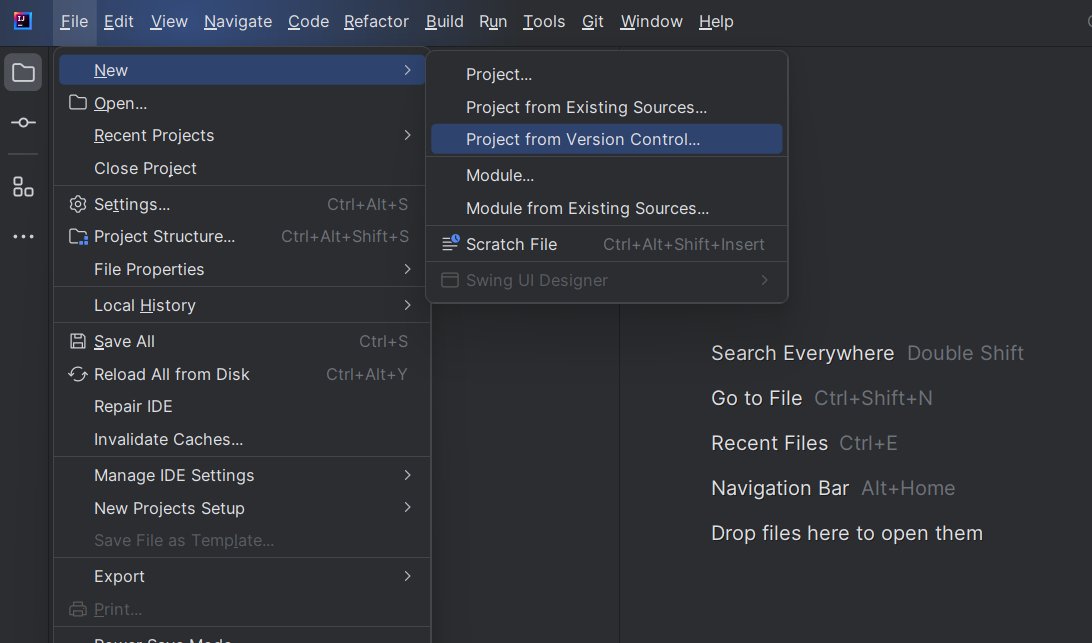Click the Scratch File icon
Image resolution: width=1092 pixels, height=643 pixels.
[x=450, y=244]
